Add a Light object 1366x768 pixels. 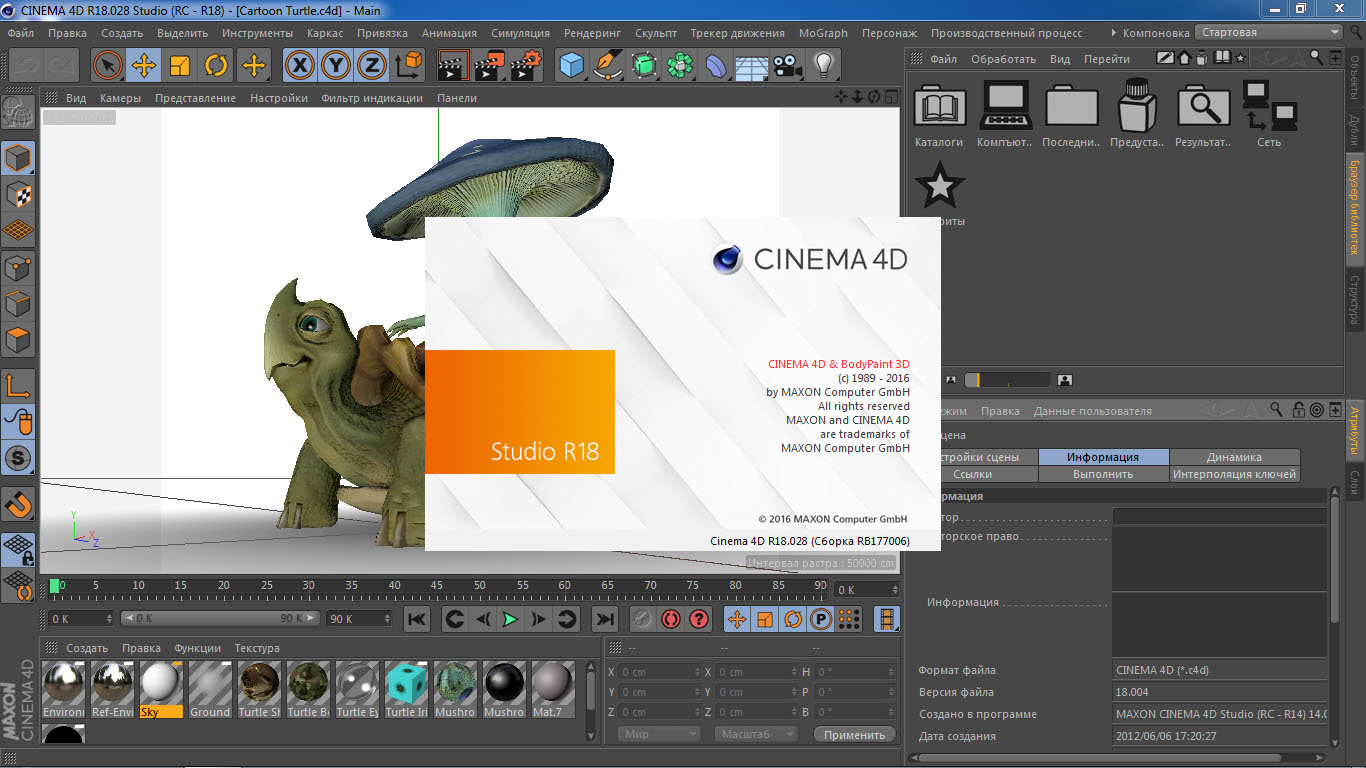(823, 66)
